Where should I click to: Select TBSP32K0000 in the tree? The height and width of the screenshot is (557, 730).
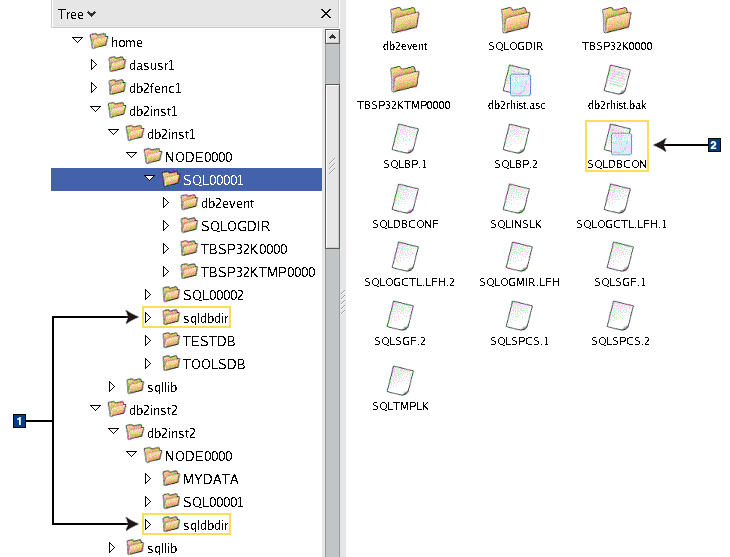click(244, 249)
